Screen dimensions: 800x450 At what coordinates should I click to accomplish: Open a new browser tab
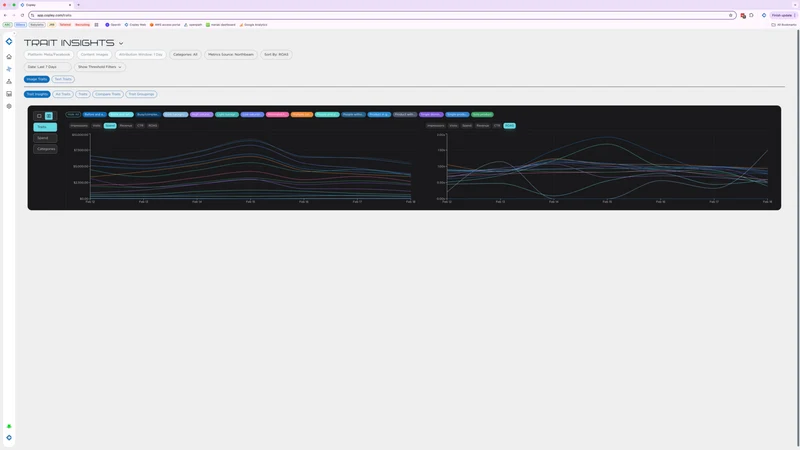(78, 5)
